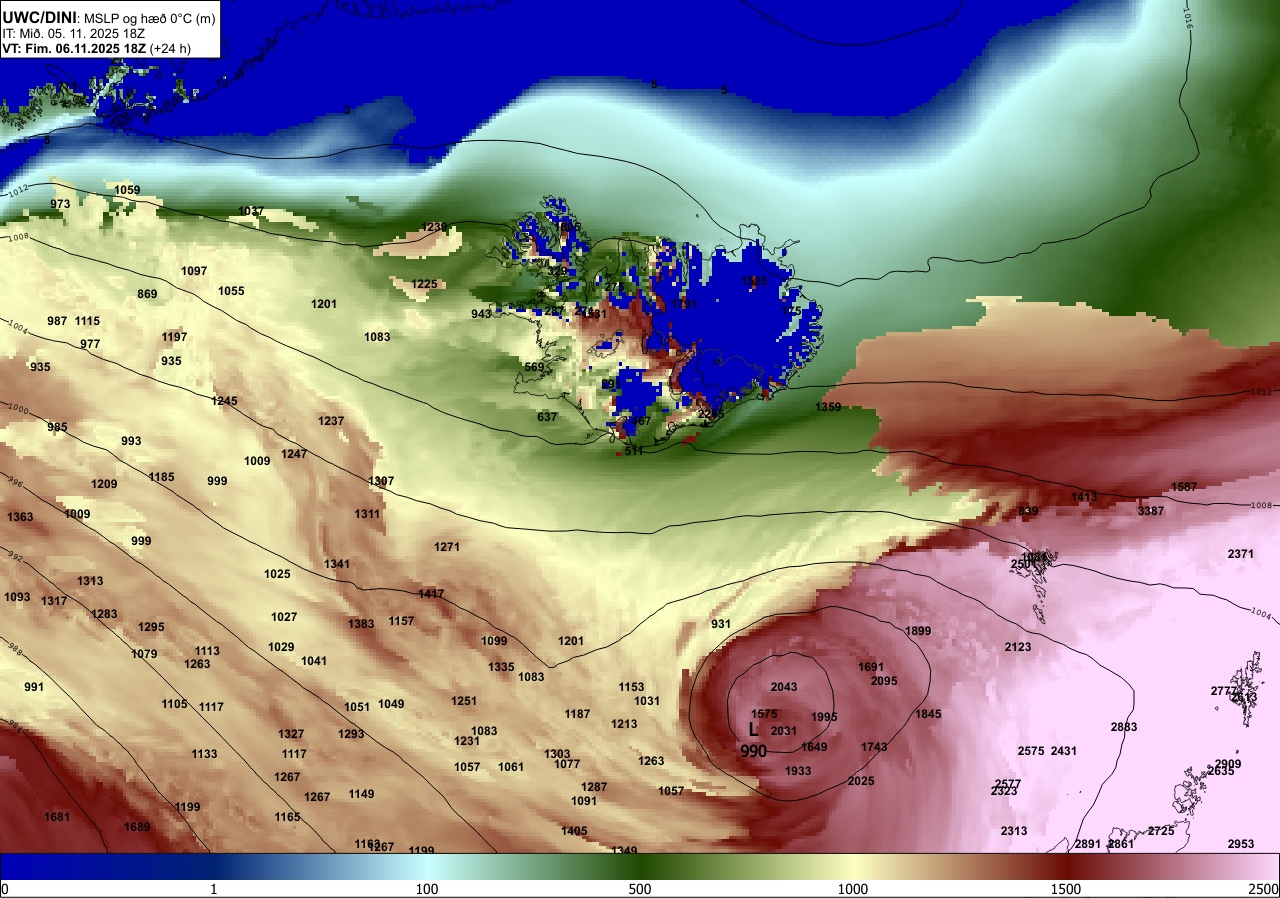Image resolution: width=1280 pixels, height=898 pixels.
Task: Click the map value '2095'
Action: coord(884,681)
